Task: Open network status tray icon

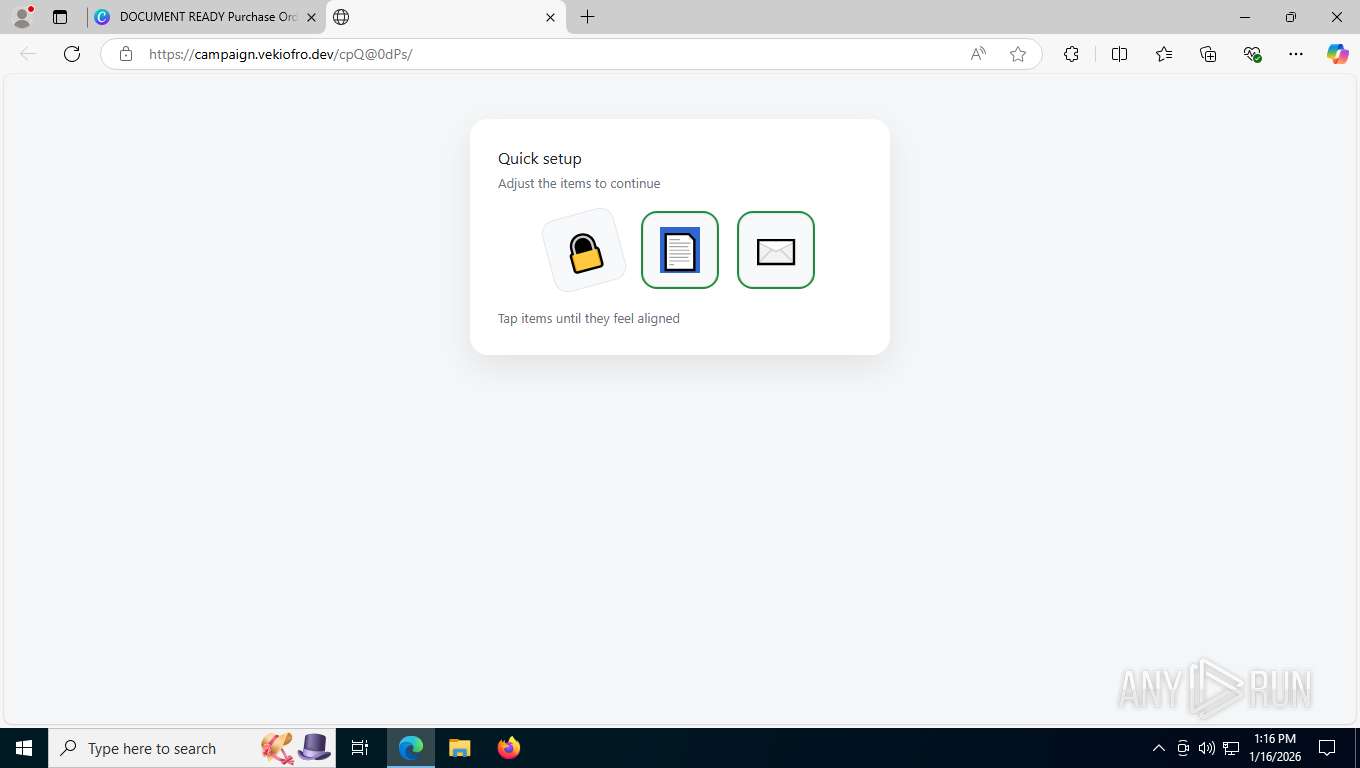Action: click(x=1231, y=748)
